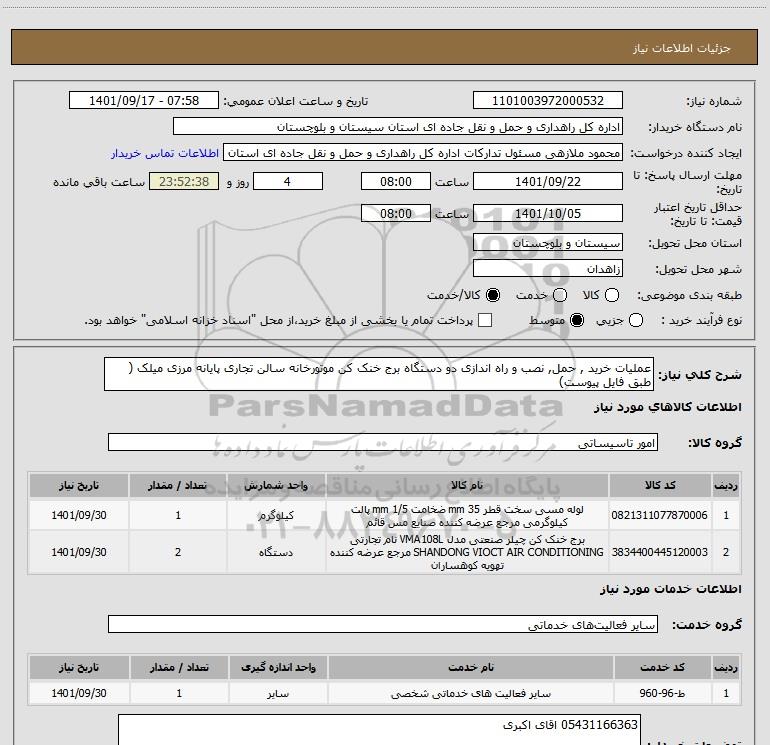Click the buyer organization name field

click(398, 127)
